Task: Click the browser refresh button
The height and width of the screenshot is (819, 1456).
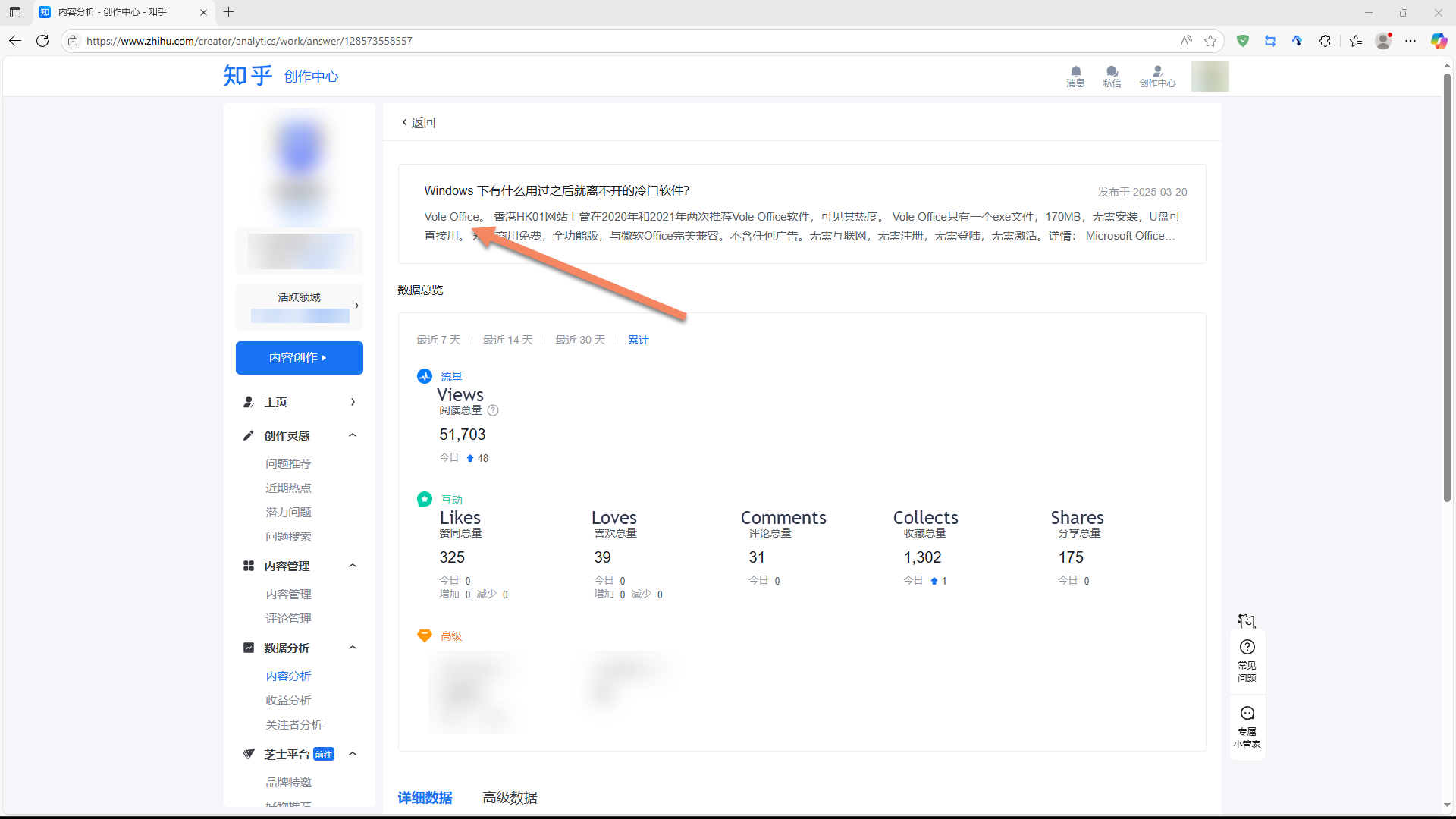Action: click(x=42, y=41)
